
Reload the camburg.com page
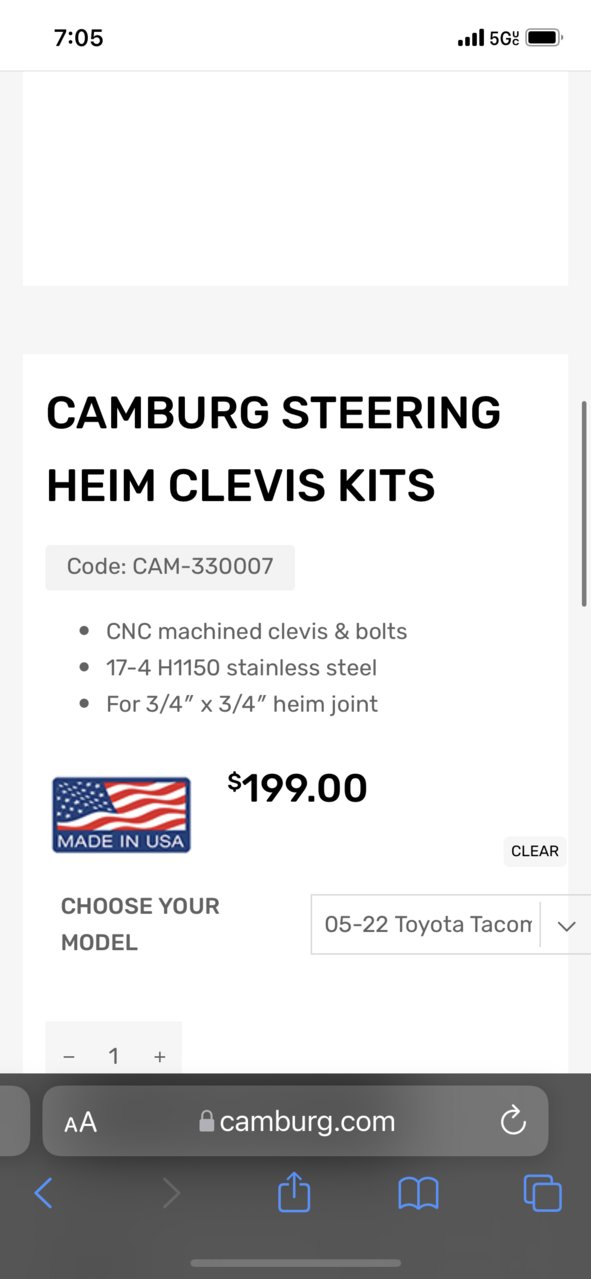[513, 1121]
